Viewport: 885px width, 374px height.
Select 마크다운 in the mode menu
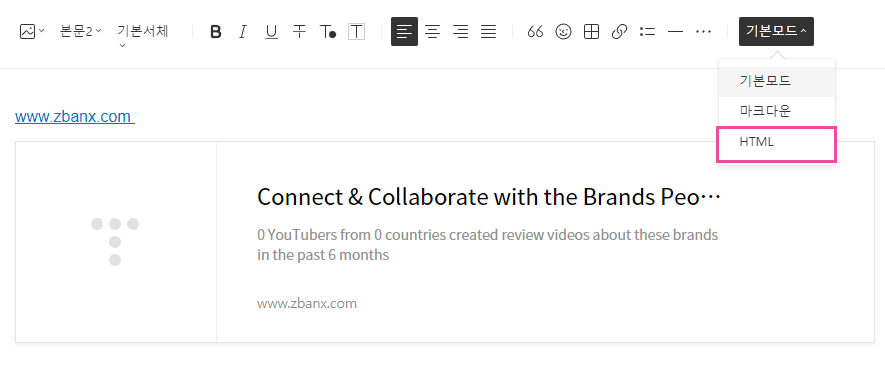776,111
